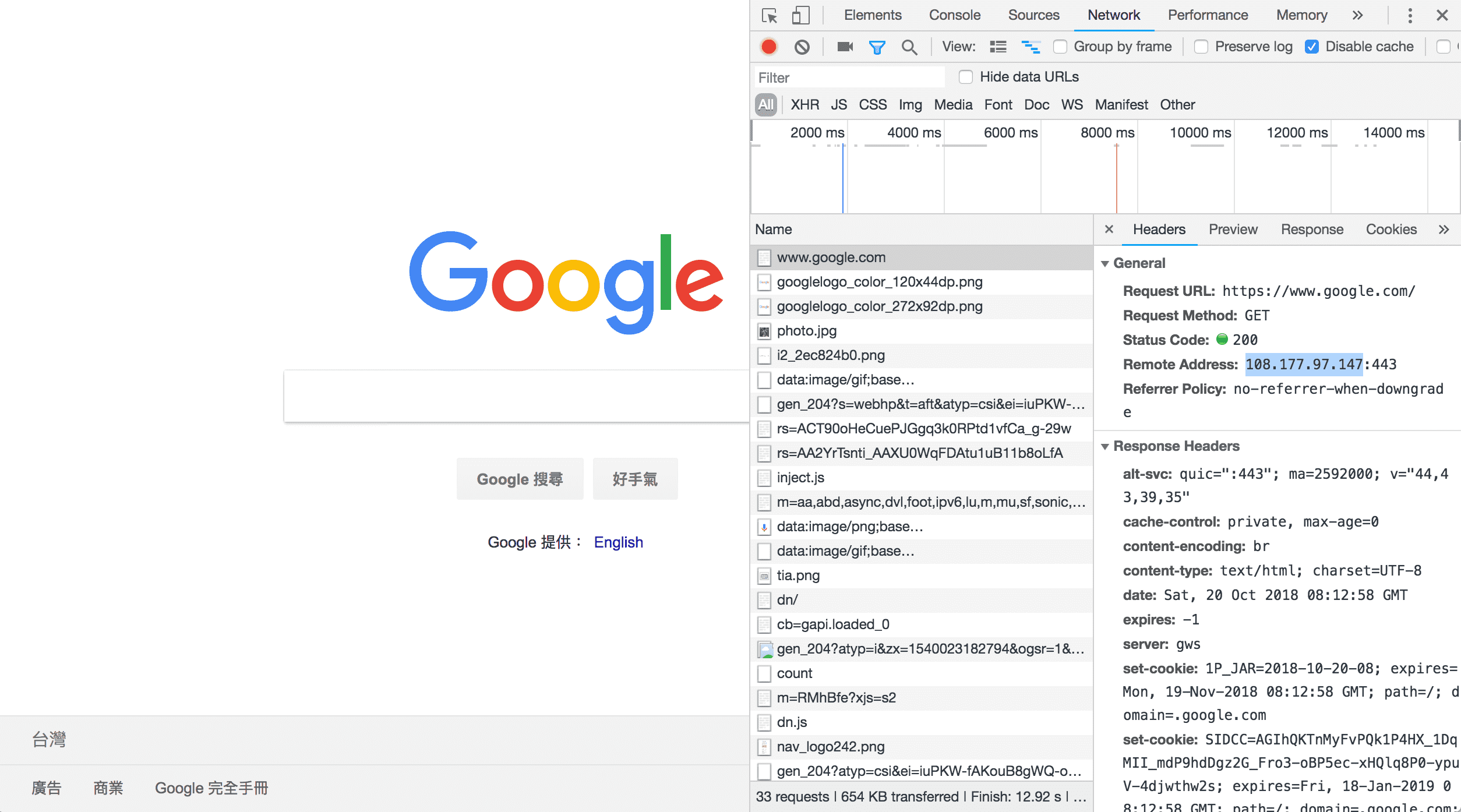
Task: Open Google 完全手冊 footer link
Action: tap(211, 788)
